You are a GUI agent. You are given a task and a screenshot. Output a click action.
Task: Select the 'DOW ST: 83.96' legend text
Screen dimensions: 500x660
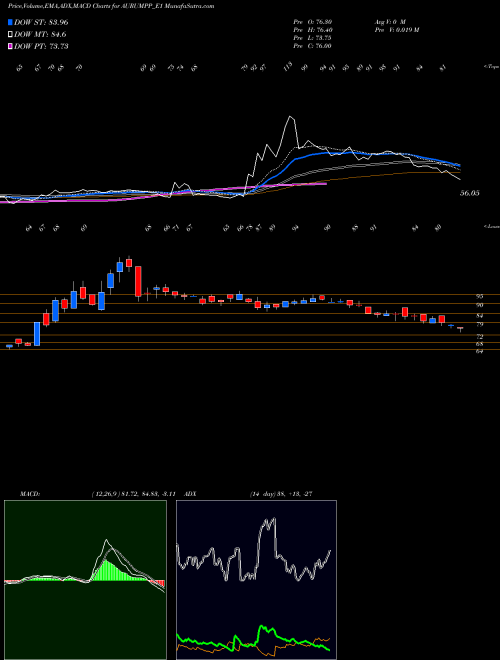pyautogui.click(x=41, y=22)
